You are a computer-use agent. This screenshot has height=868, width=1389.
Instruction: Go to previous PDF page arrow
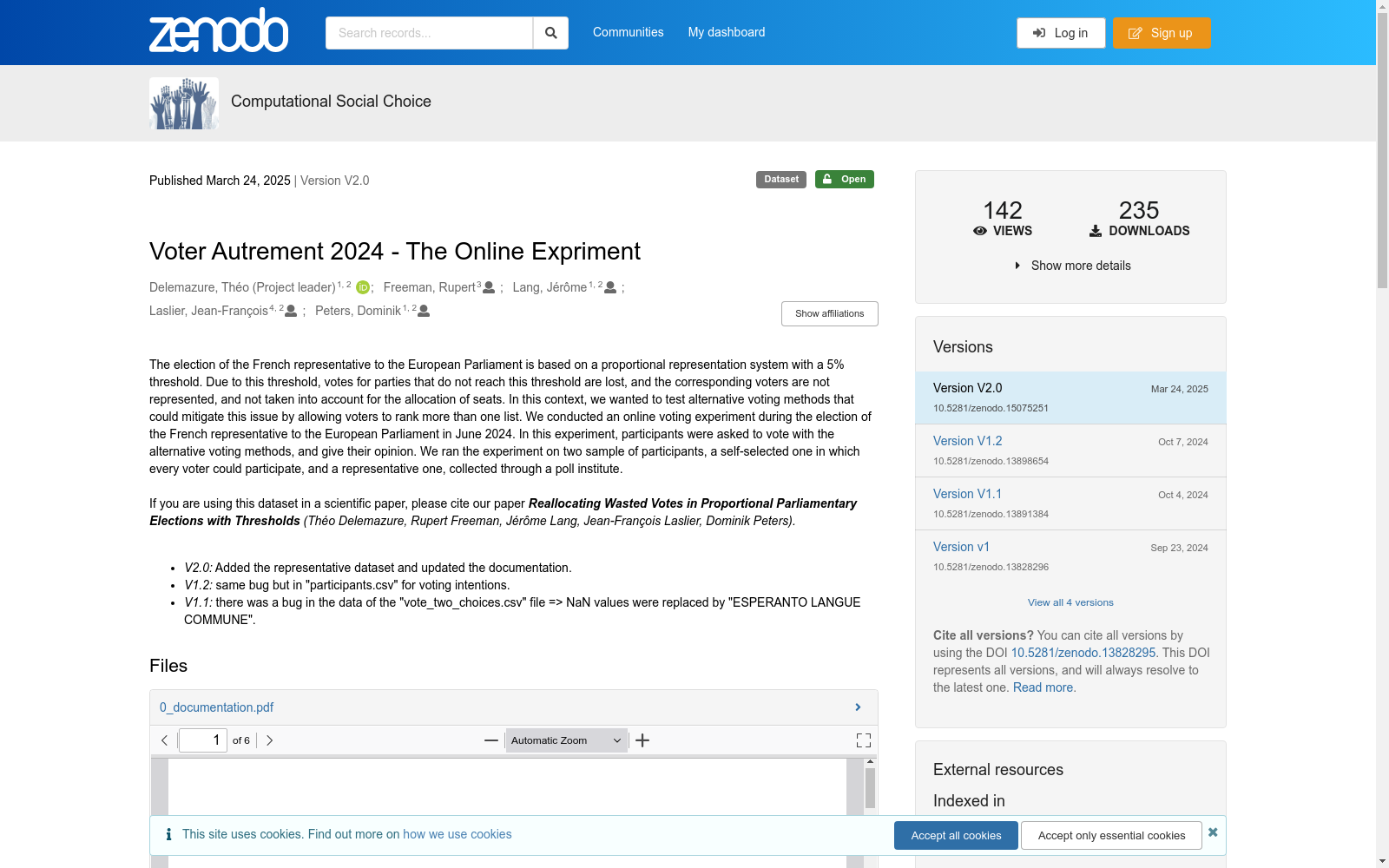164,740
